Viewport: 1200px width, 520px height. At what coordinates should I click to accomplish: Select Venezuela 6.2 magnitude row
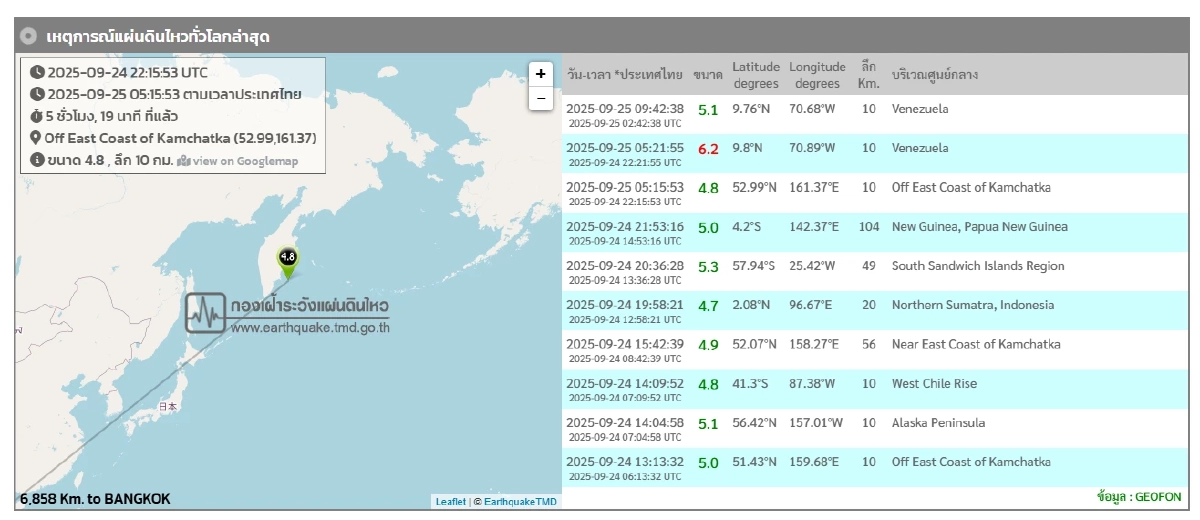tap(876, 153)
